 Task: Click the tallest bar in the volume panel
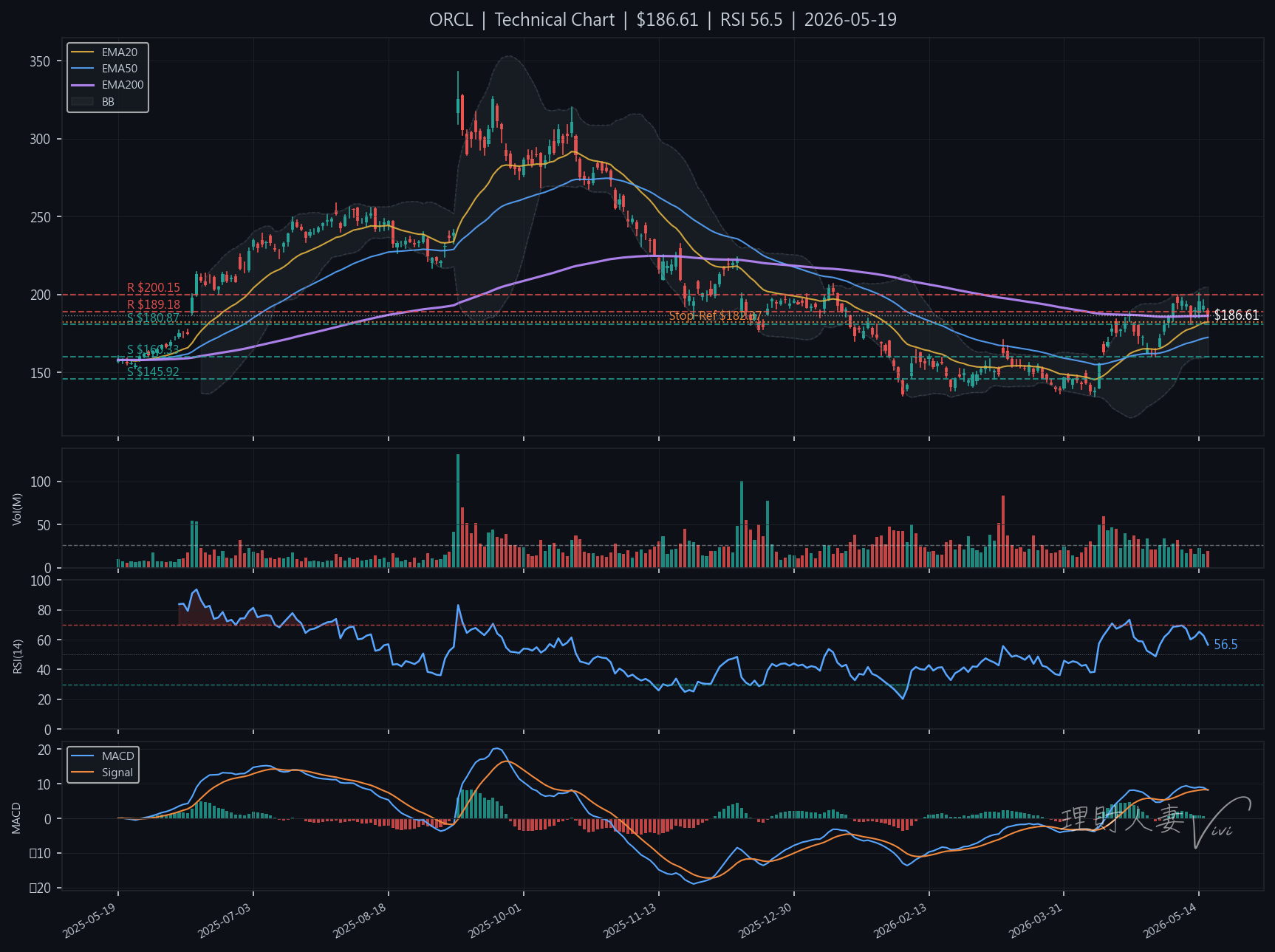tap(458, 511)
